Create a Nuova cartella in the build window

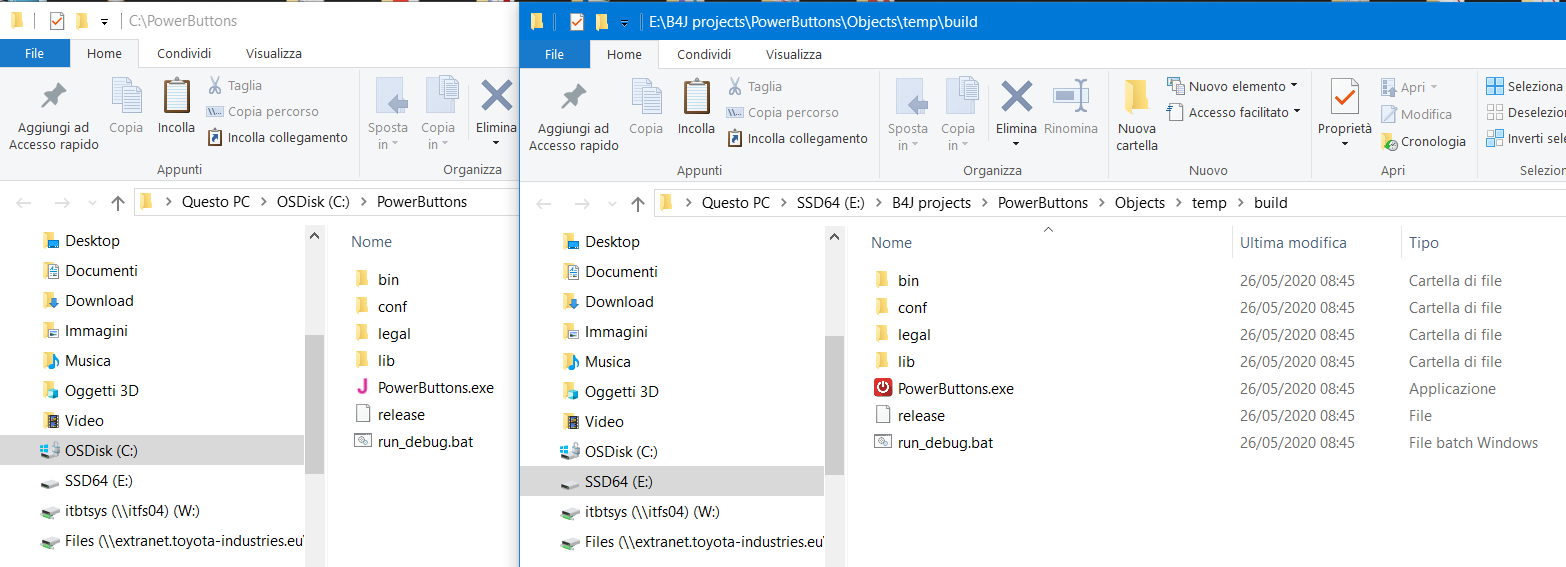[x=1137, y=116]
